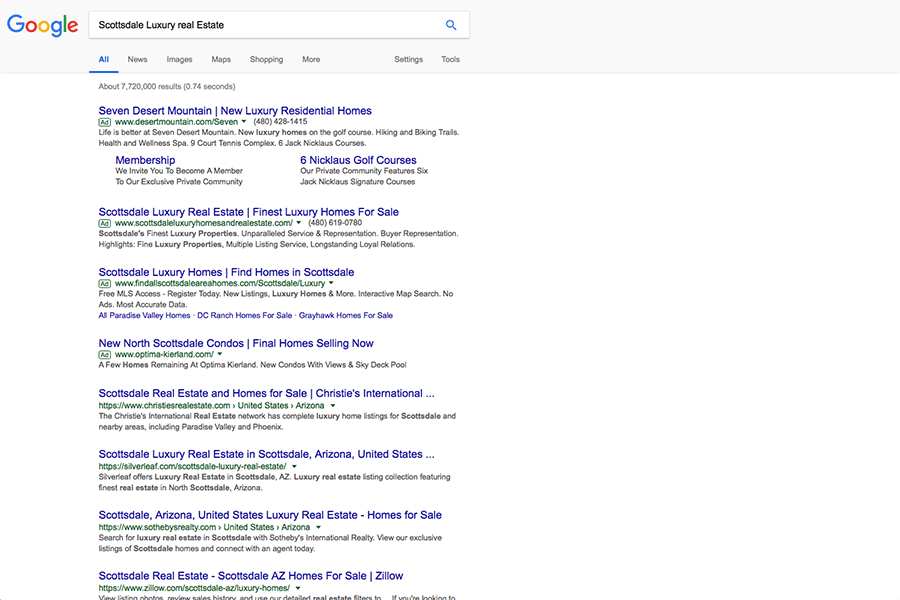Screen dimensions: 900x600
Task: Expand dropdown arrow after optima-kierland.com URL
Action: coord(220,354)
